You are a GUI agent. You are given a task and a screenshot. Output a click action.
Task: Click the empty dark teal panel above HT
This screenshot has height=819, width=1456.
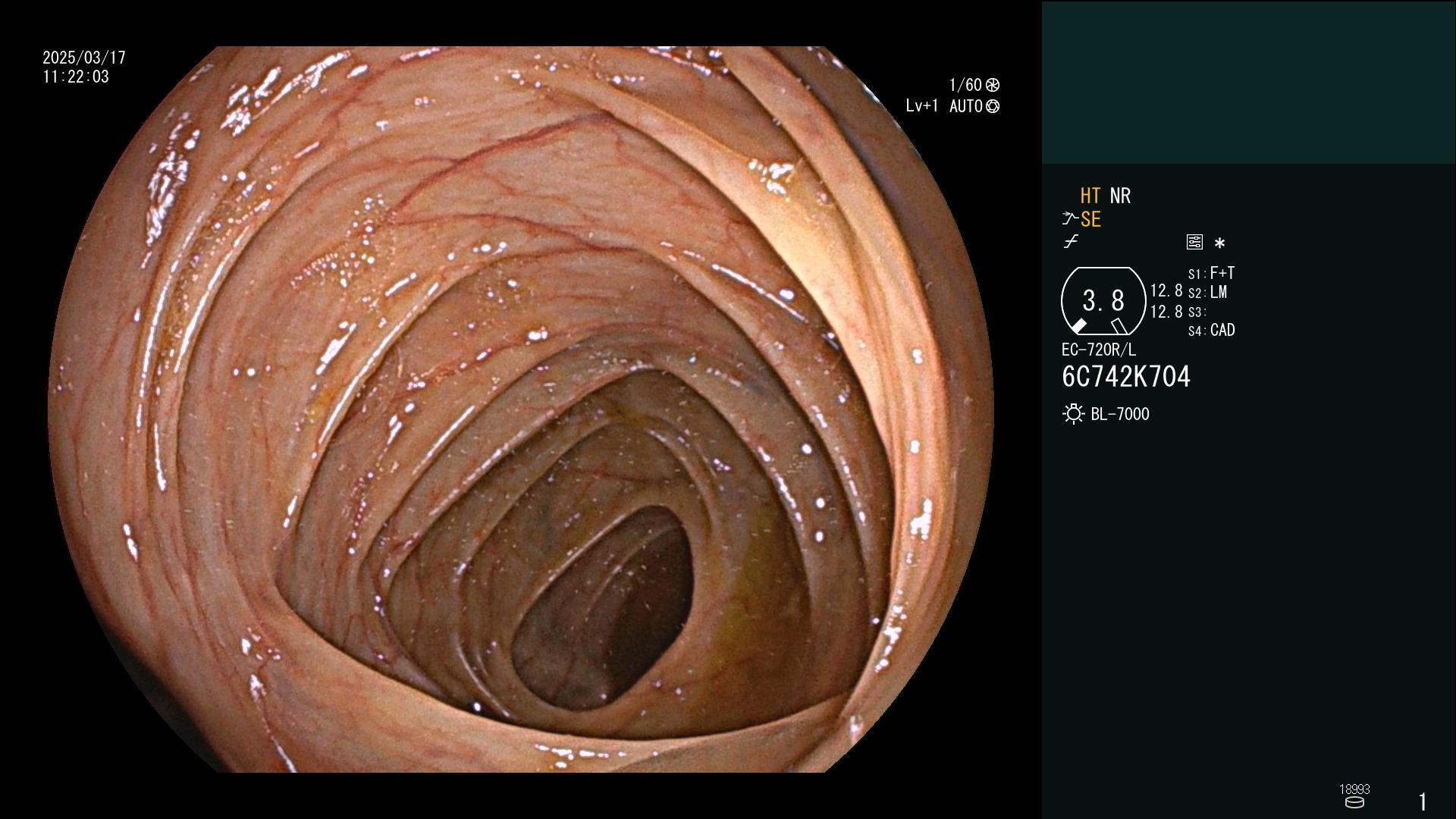[x=1248, y=82]
